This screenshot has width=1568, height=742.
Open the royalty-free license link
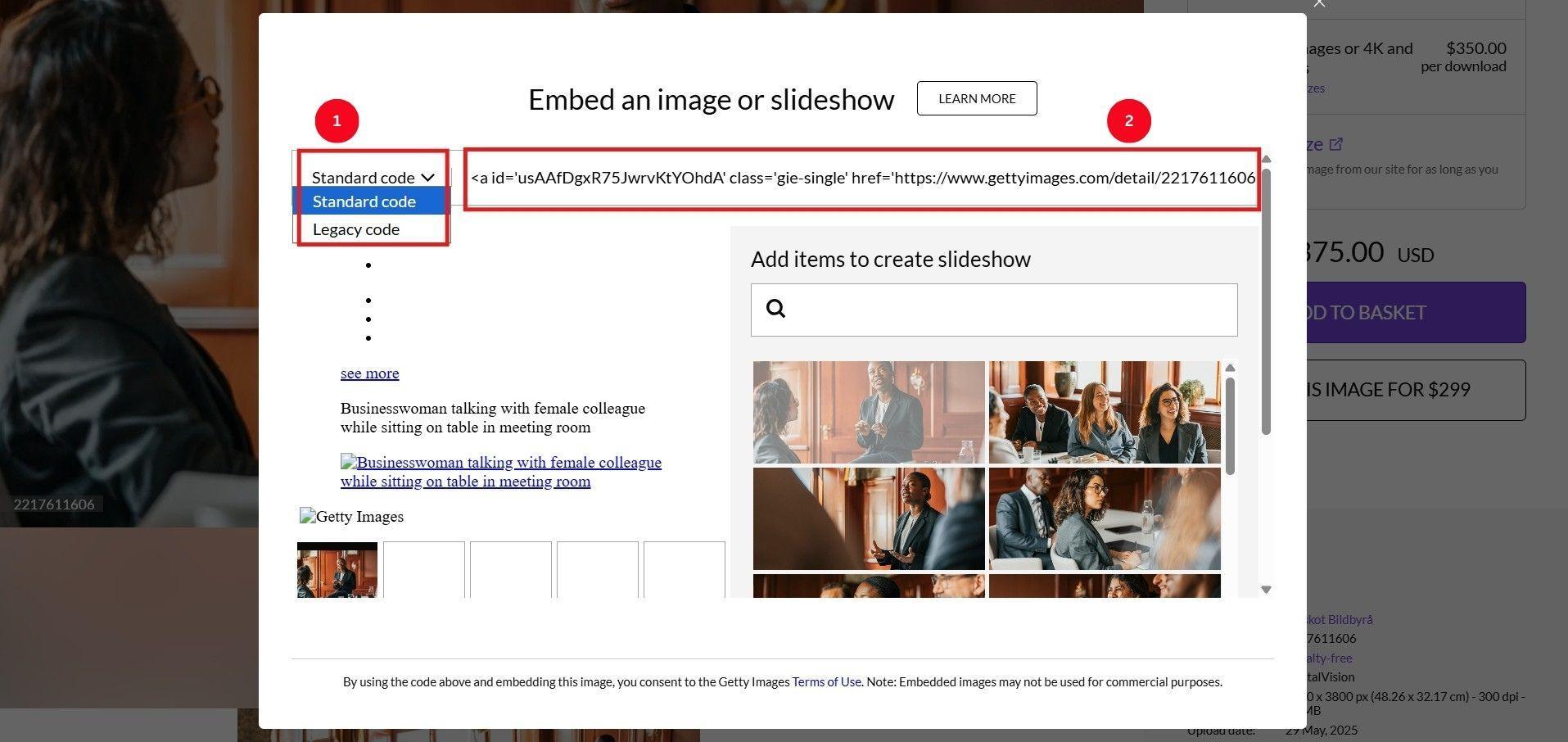pyautogui.click(x=1321, y=658)
